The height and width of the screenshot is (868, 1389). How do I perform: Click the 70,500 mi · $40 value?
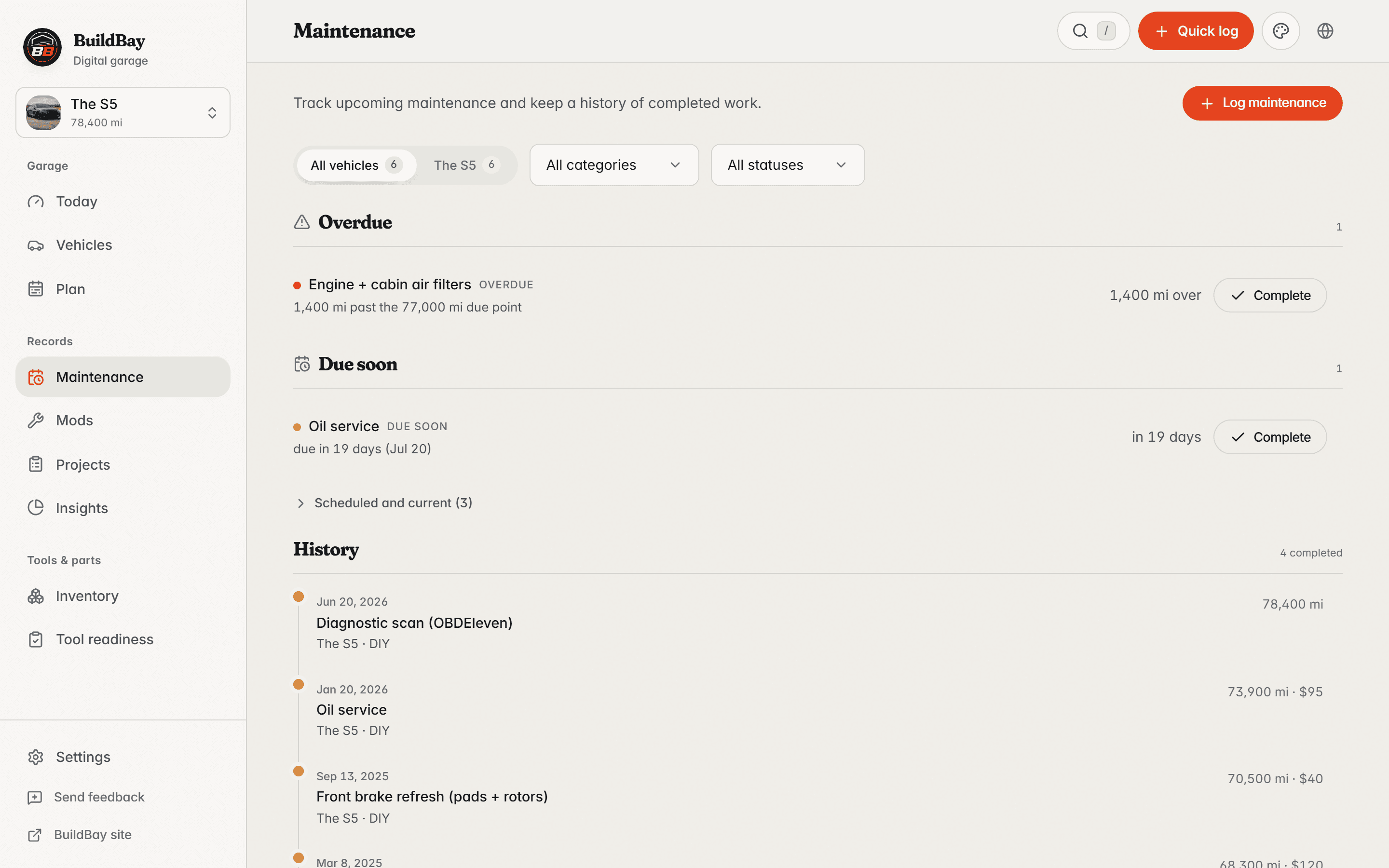(x=1275, y=778)
